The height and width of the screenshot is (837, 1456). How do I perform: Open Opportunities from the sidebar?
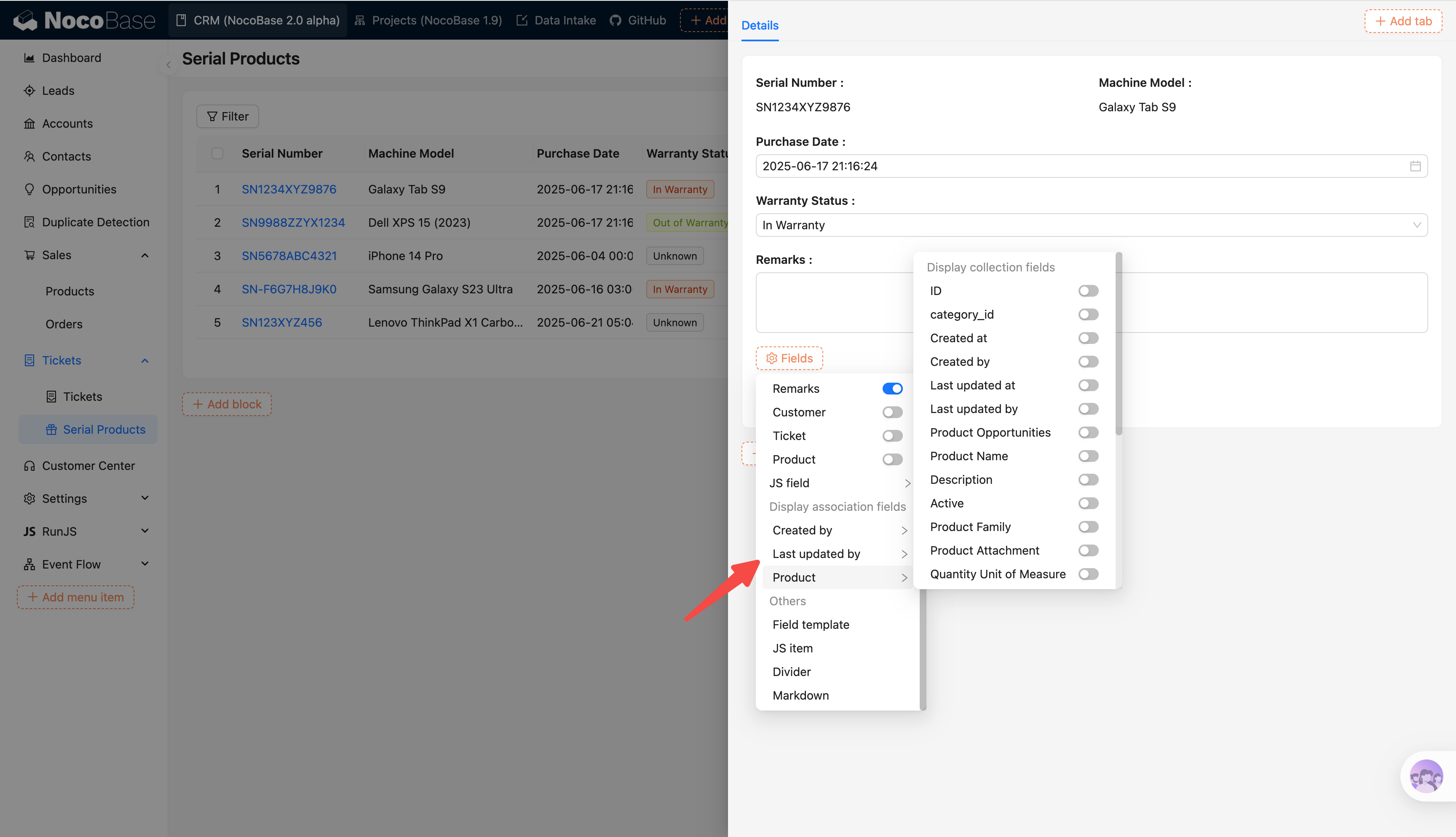(x=79, y=188)
